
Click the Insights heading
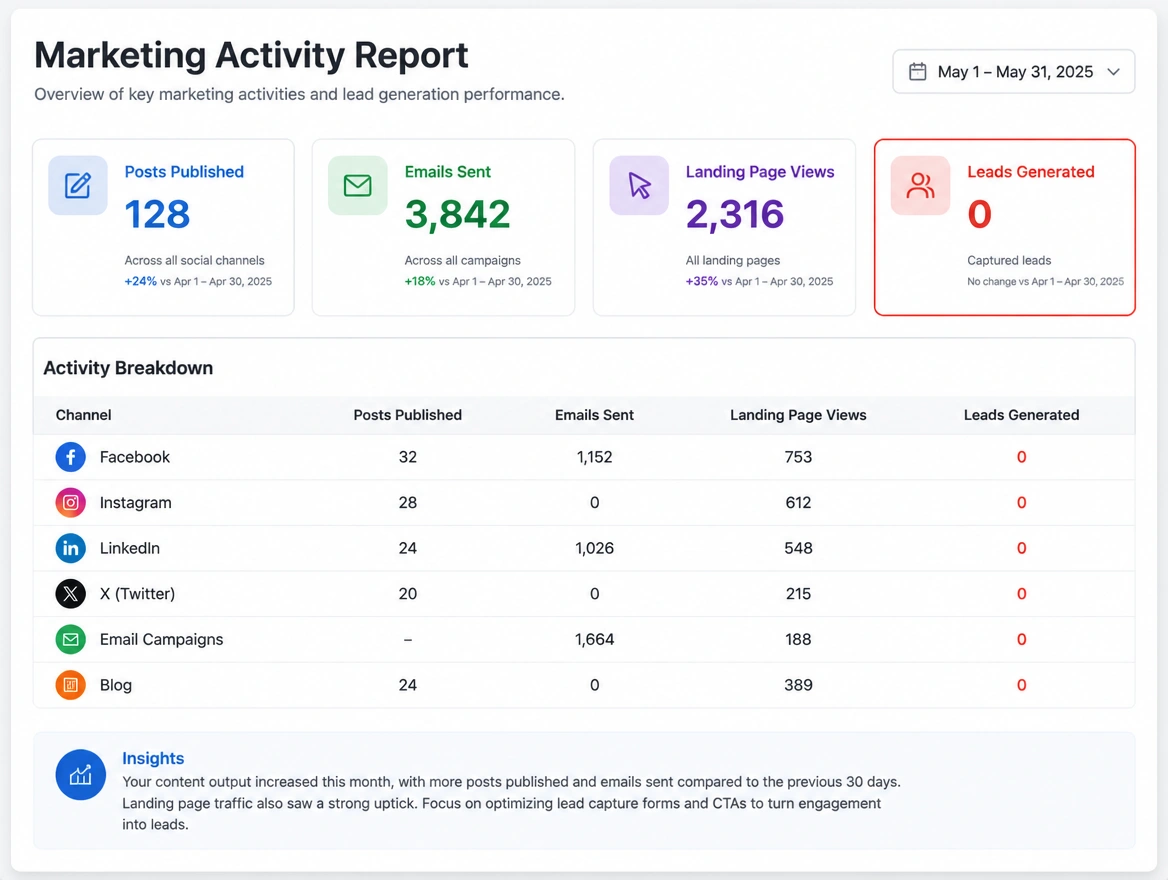click(153, 758)
